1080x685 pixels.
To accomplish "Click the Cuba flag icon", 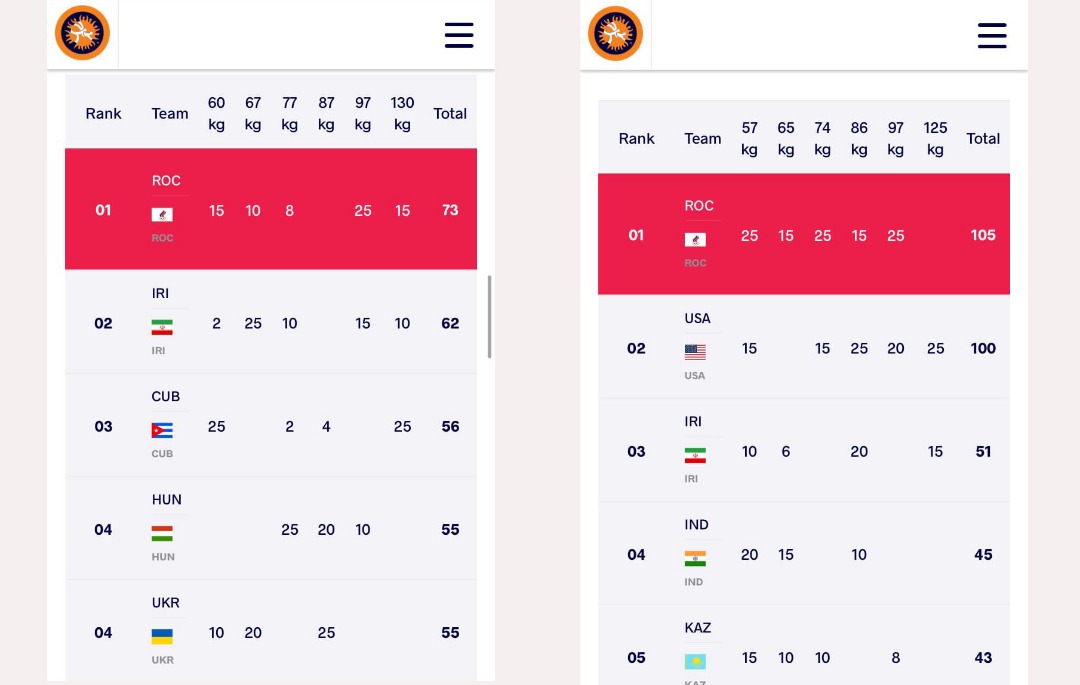I will (162, 430).
